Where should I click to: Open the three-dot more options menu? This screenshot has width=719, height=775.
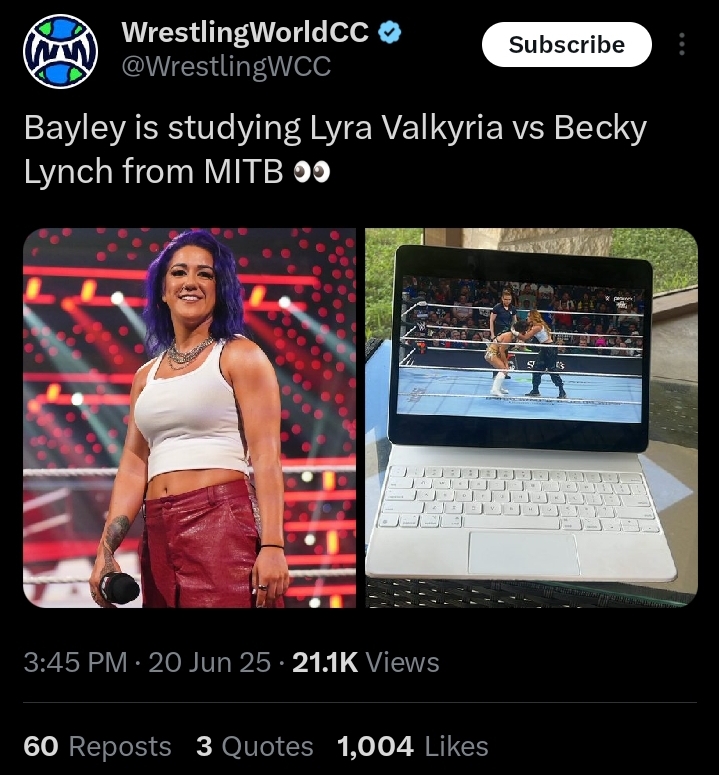coord(682,44)
